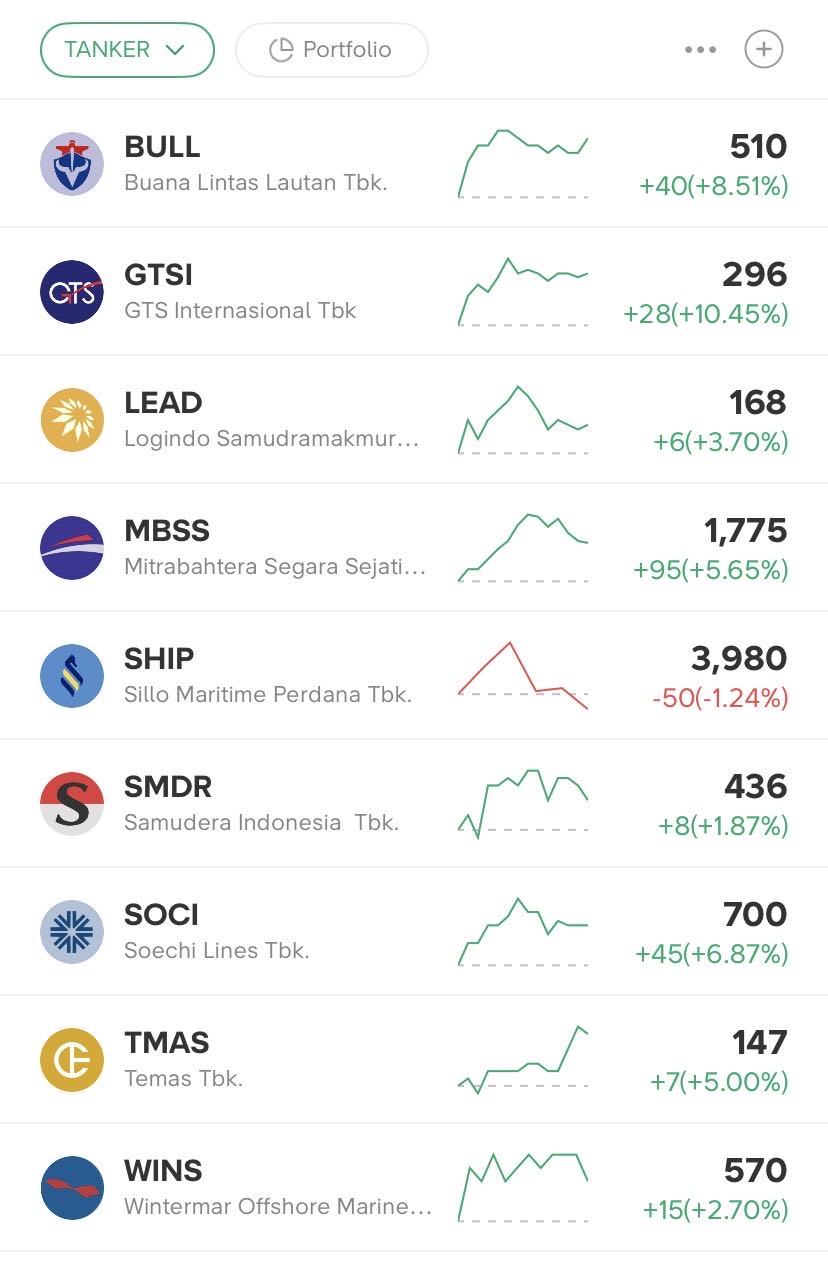Click the BULL company logo
Viewport: 828px width, 1268px height.
pyautogui.click(x=72, y=164)
